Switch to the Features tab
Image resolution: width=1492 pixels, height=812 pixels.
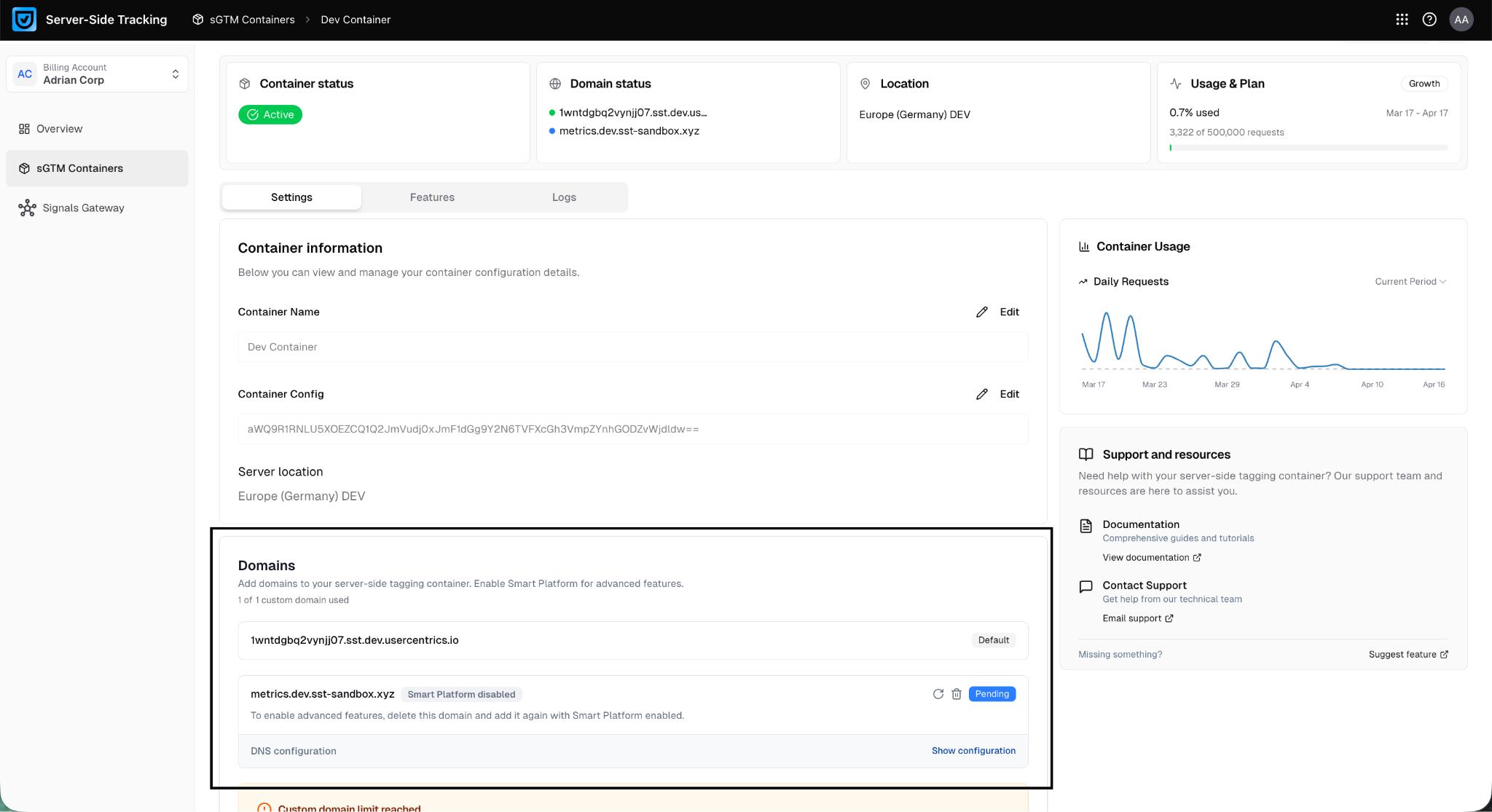(x=432, y=197)
